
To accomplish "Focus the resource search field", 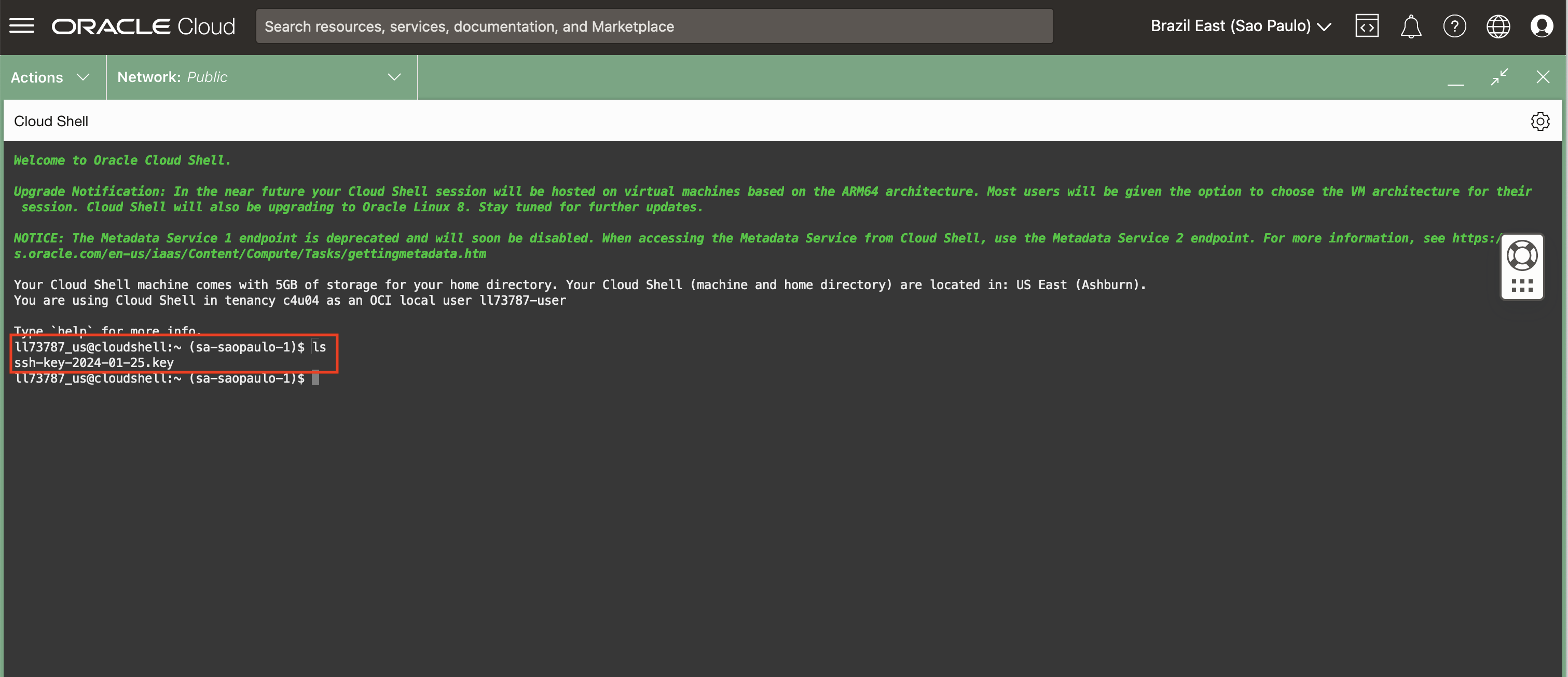I will point(654,26).
